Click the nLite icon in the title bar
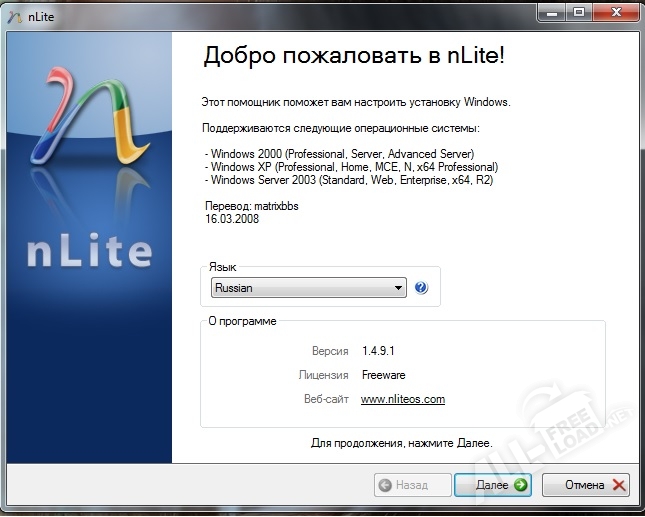This screenshot has height=517, width=645. coord(13,14)
